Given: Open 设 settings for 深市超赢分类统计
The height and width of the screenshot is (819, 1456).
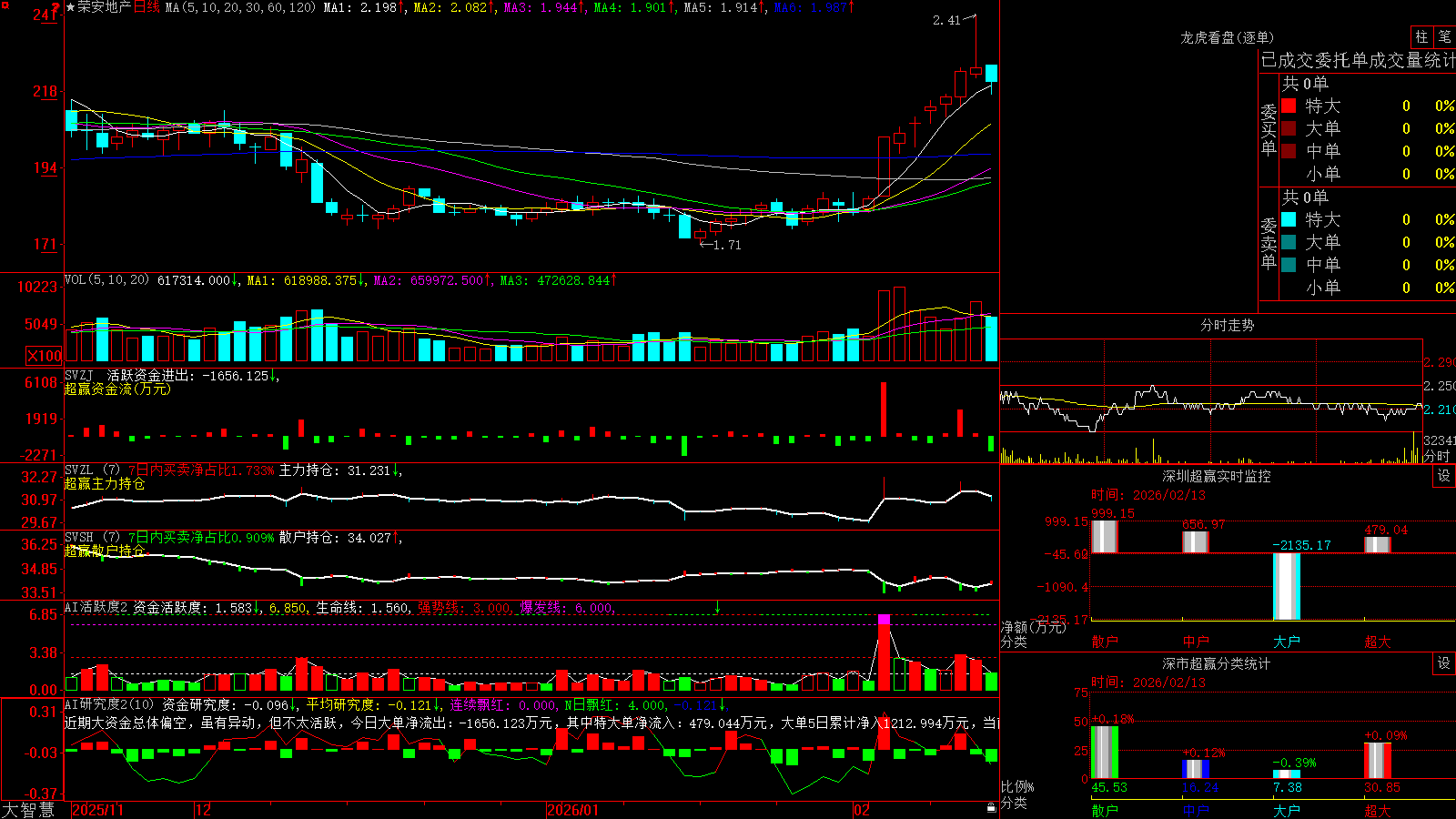Looking at the screenshot, I should point(1443,663).
